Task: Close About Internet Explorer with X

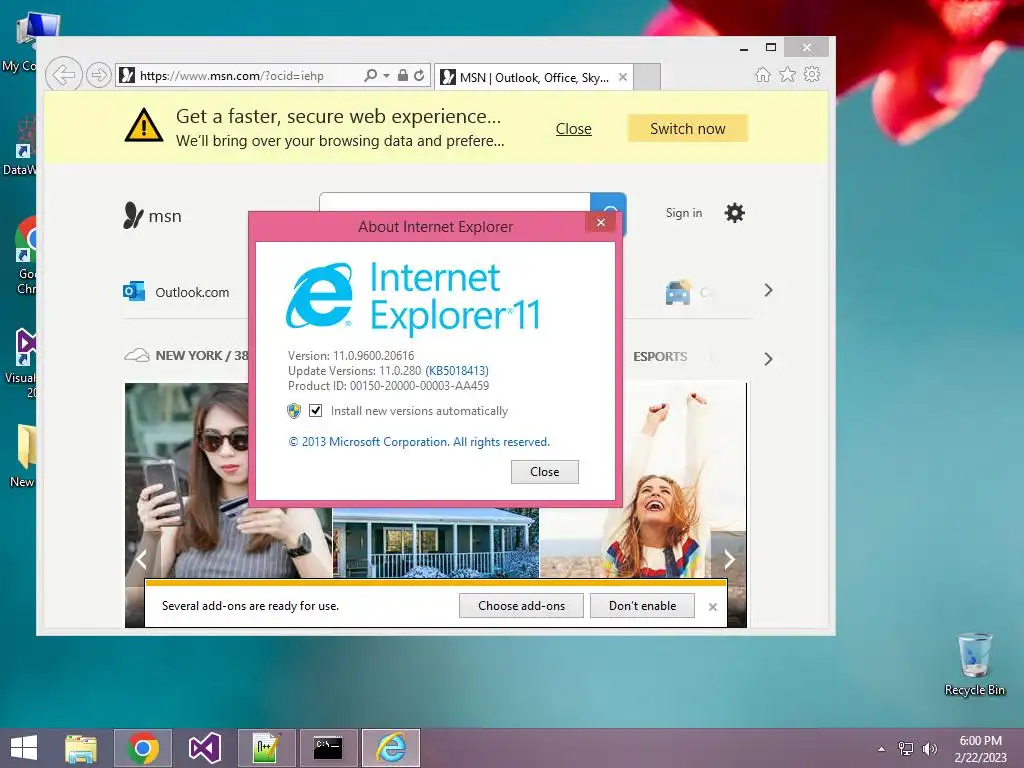Action: click(x=601, y=223)
